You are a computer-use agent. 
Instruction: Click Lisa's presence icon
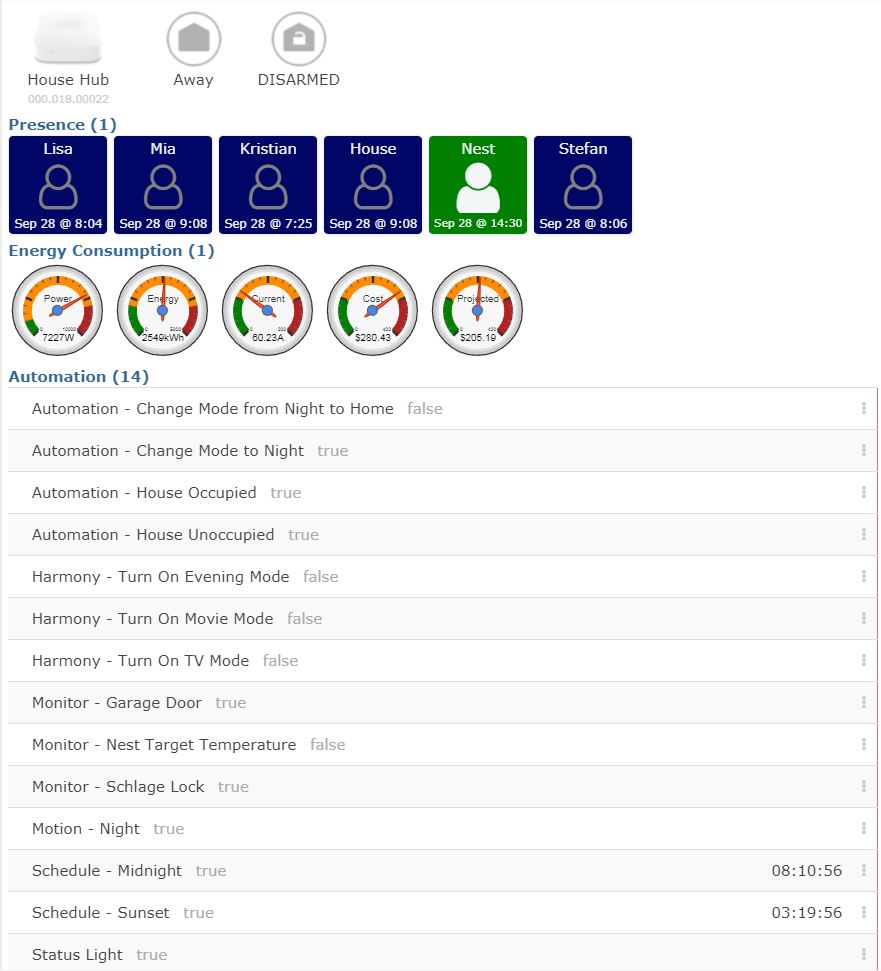click(x=58, y=185)
